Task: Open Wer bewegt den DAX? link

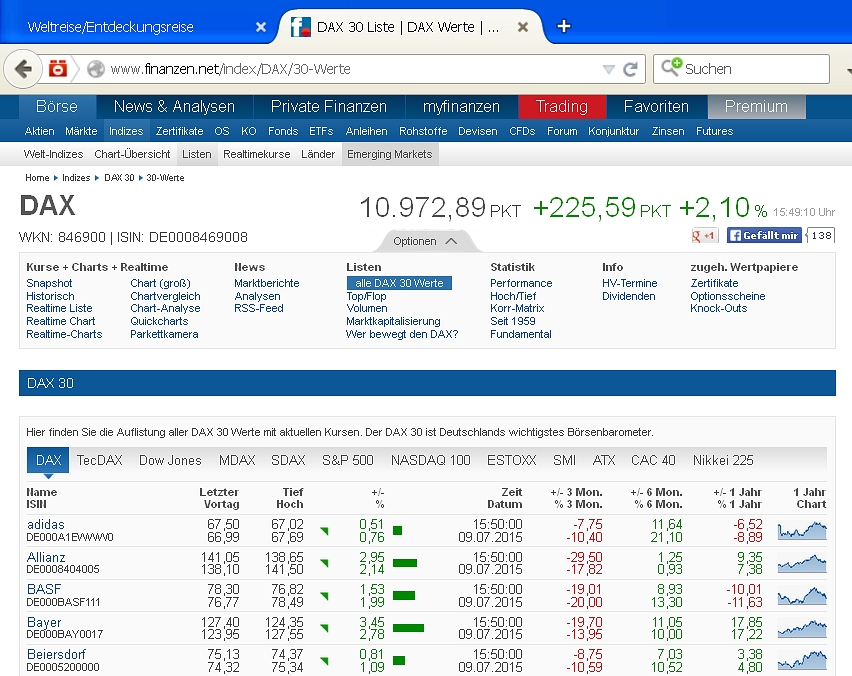Action: 402,334
